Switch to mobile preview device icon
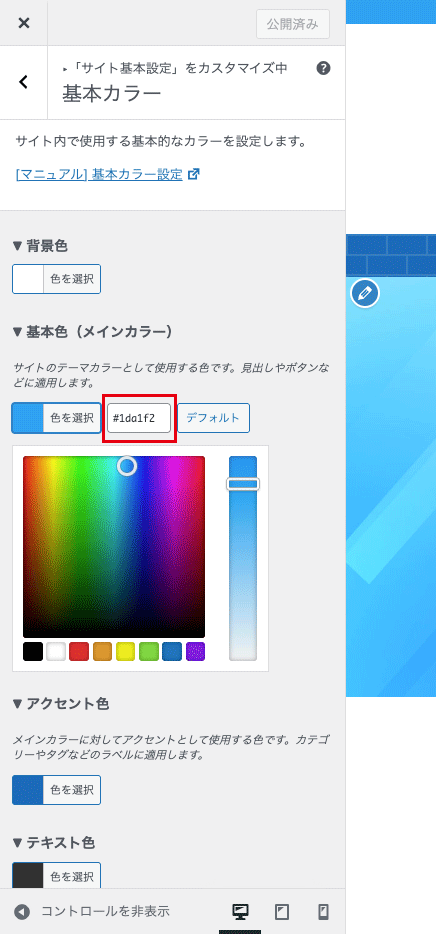This screenshot has width=436, height=934. [x=323, y=911]
